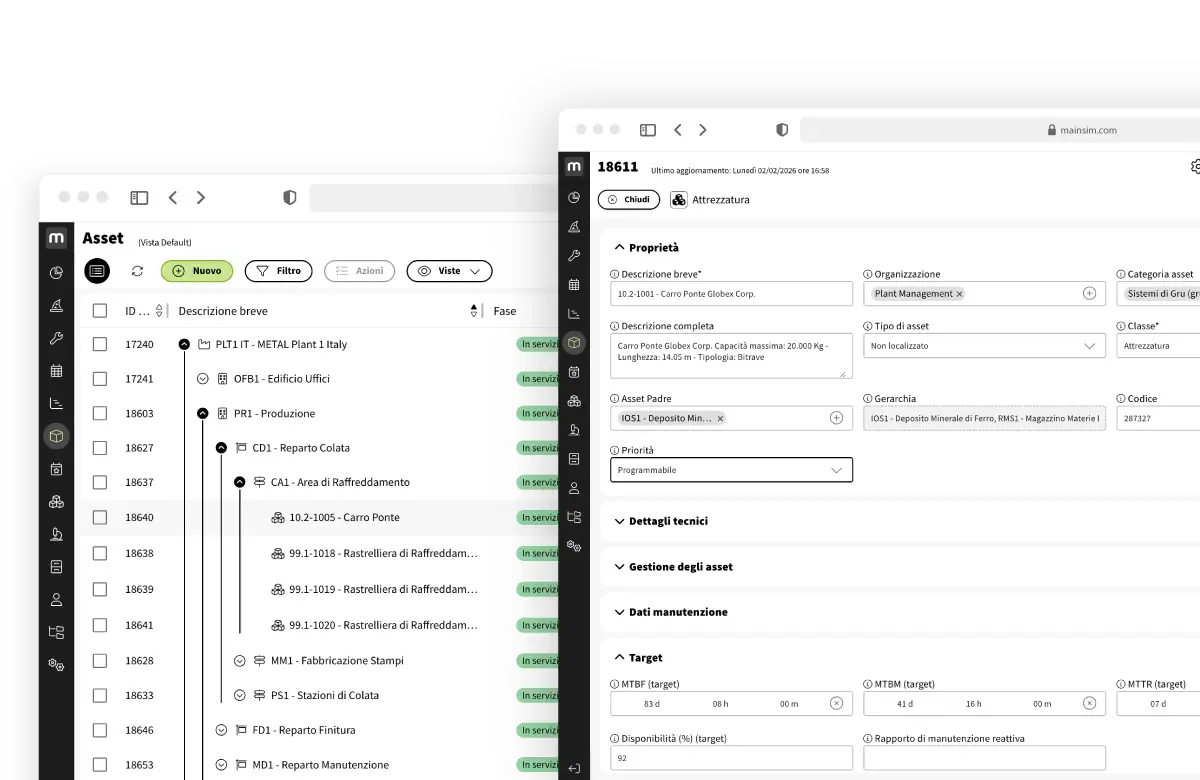This screenshot has height=780, width=1200.
Task: Open the user icon in detail window sidebar
Action: 574,488
